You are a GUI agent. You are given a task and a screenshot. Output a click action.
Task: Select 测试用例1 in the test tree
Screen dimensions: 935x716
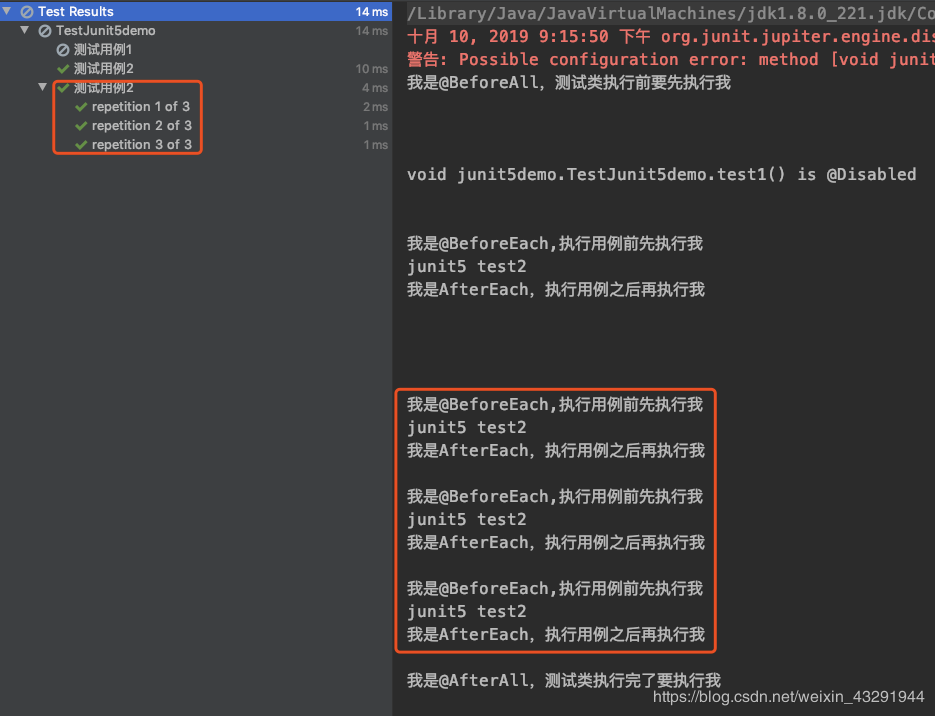click(x=100, y=49)
